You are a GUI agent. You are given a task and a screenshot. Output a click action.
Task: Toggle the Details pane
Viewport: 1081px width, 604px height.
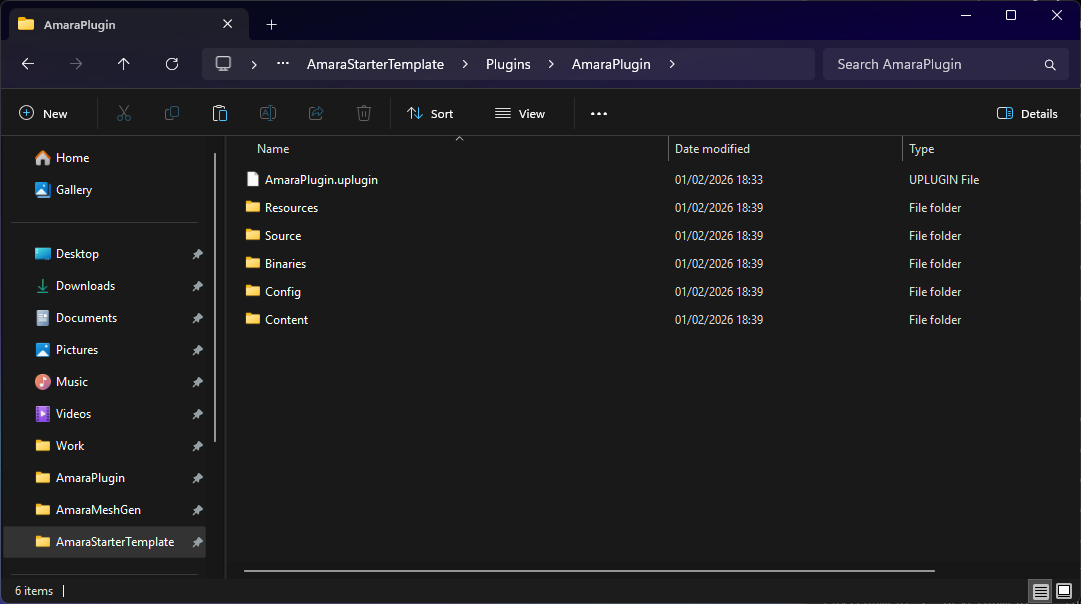tap(1027, 114)
